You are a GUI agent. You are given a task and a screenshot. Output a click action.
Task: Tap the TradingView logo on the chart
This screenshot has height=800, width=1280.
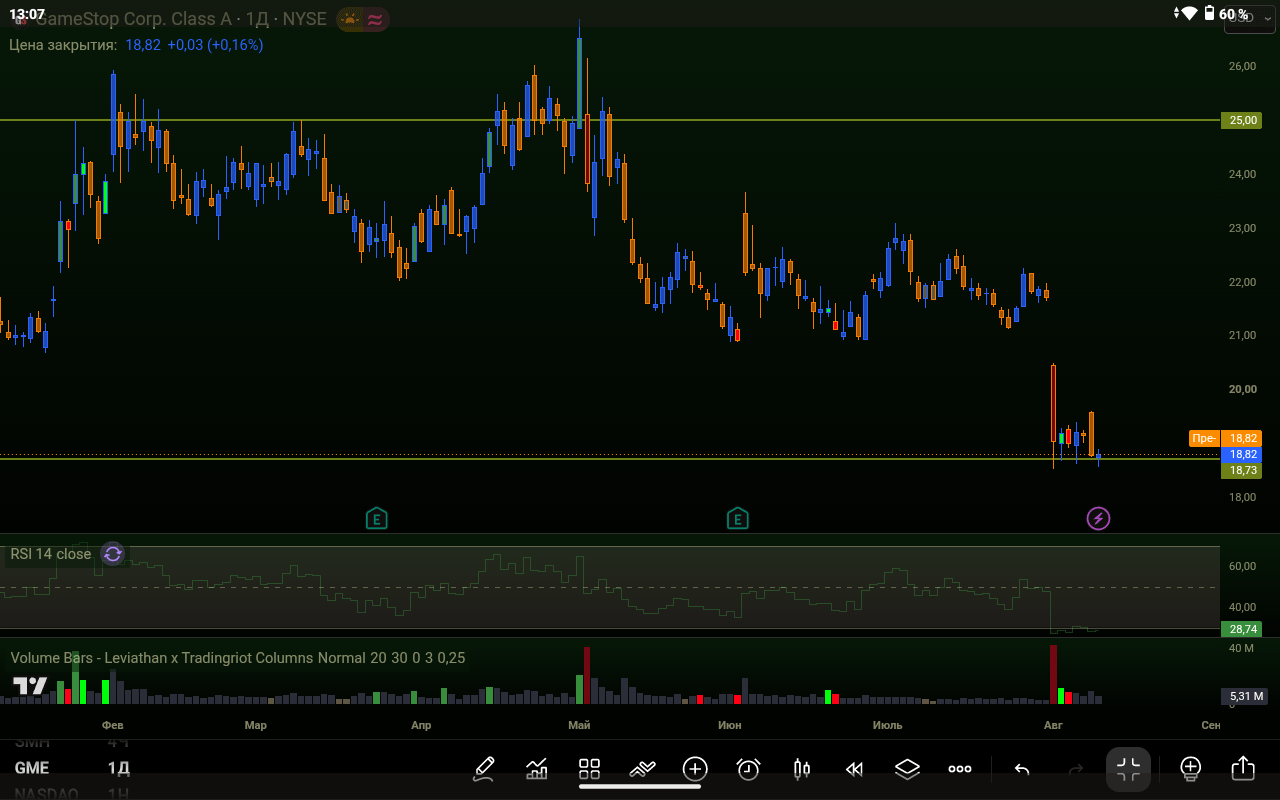click(30, 686)
